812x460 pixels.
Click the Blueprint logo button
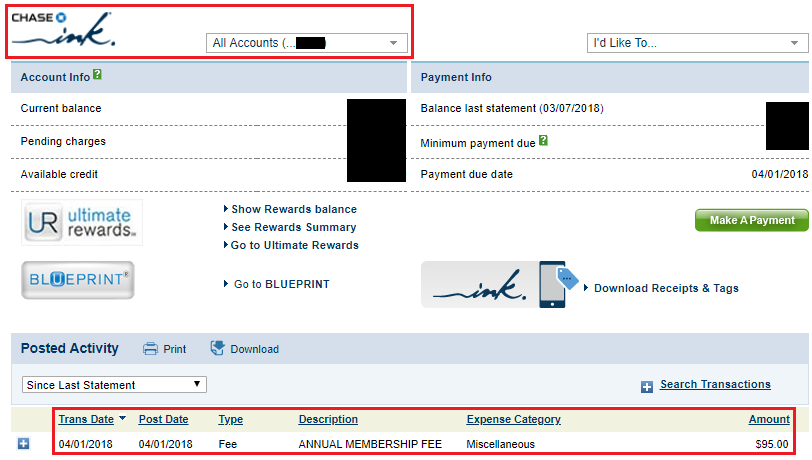click(78, 280)
